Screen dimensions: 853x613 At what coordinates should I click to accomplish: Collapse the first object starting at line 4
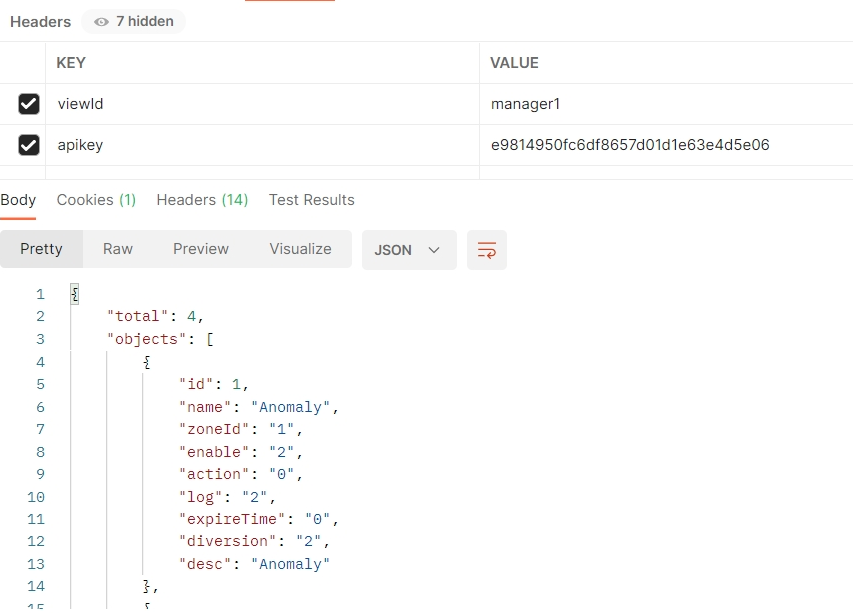[x=147, y=361]
